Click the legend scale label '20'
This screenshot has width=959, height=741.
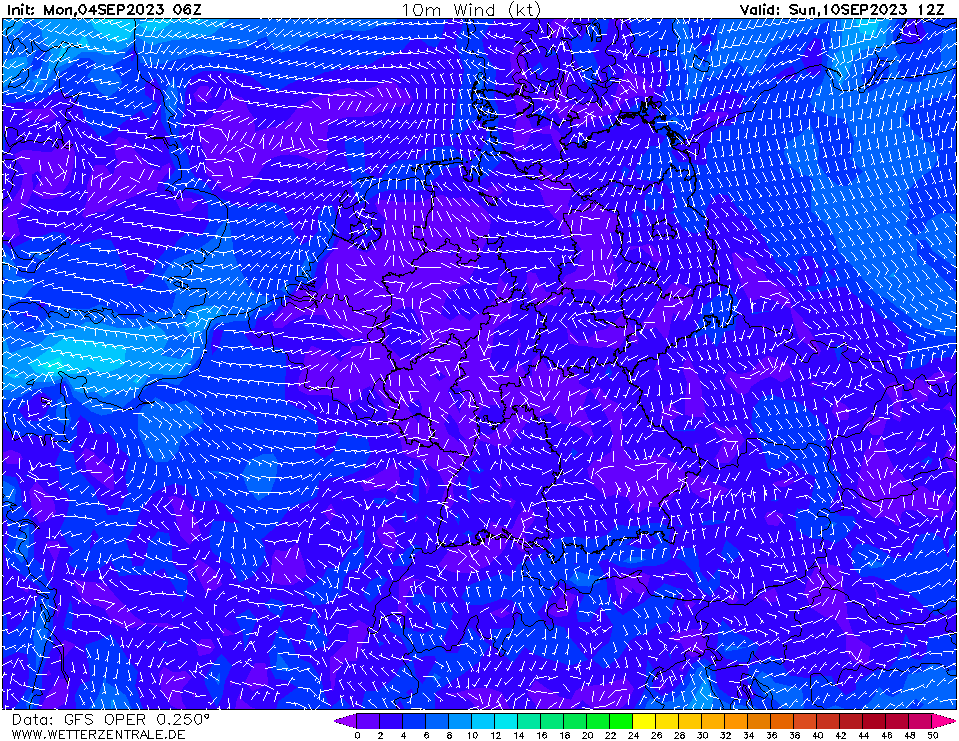tap(587, 735)
